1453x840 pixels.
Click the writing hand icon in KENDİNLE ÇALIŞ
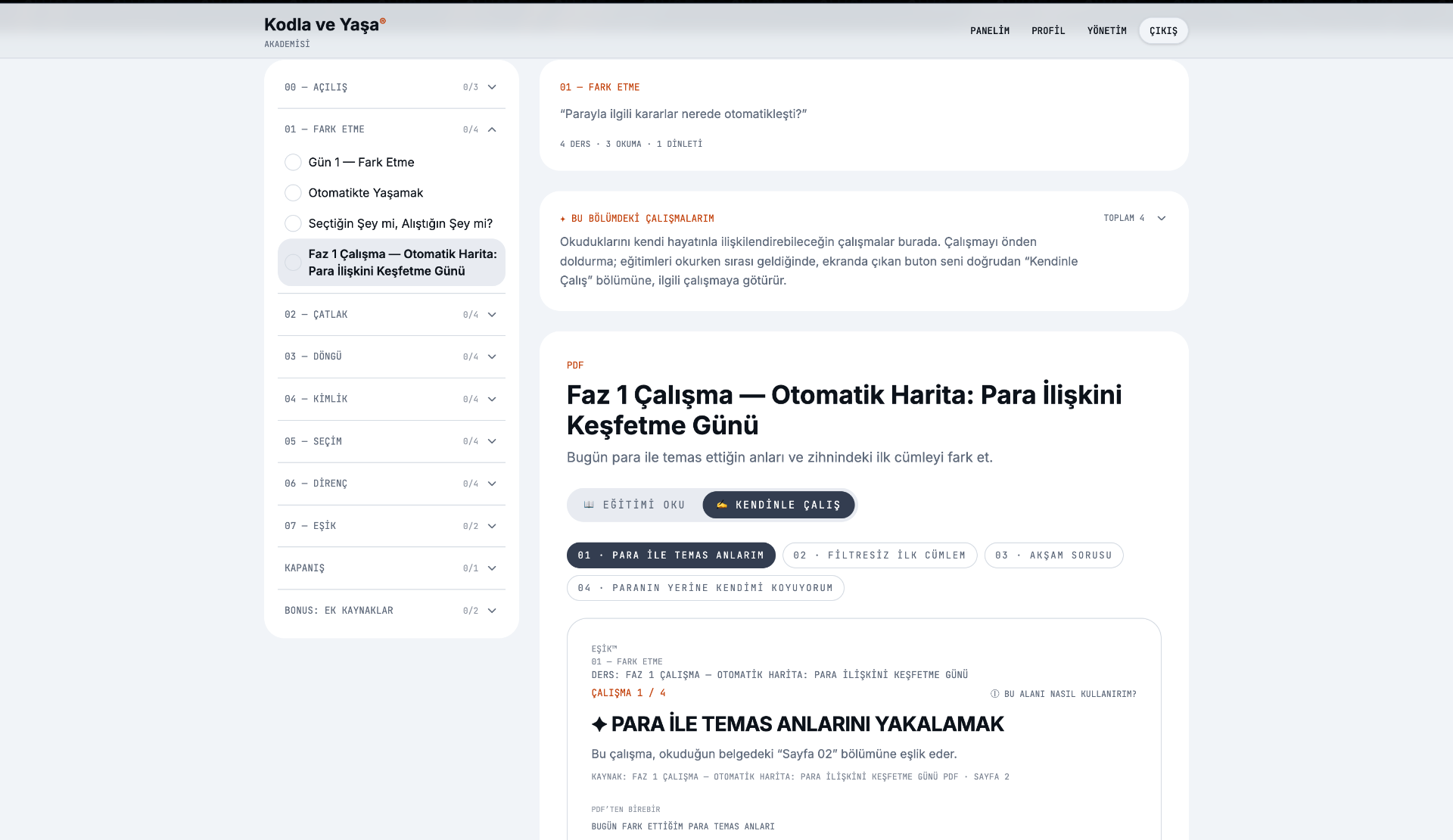[x=722, y=505]
